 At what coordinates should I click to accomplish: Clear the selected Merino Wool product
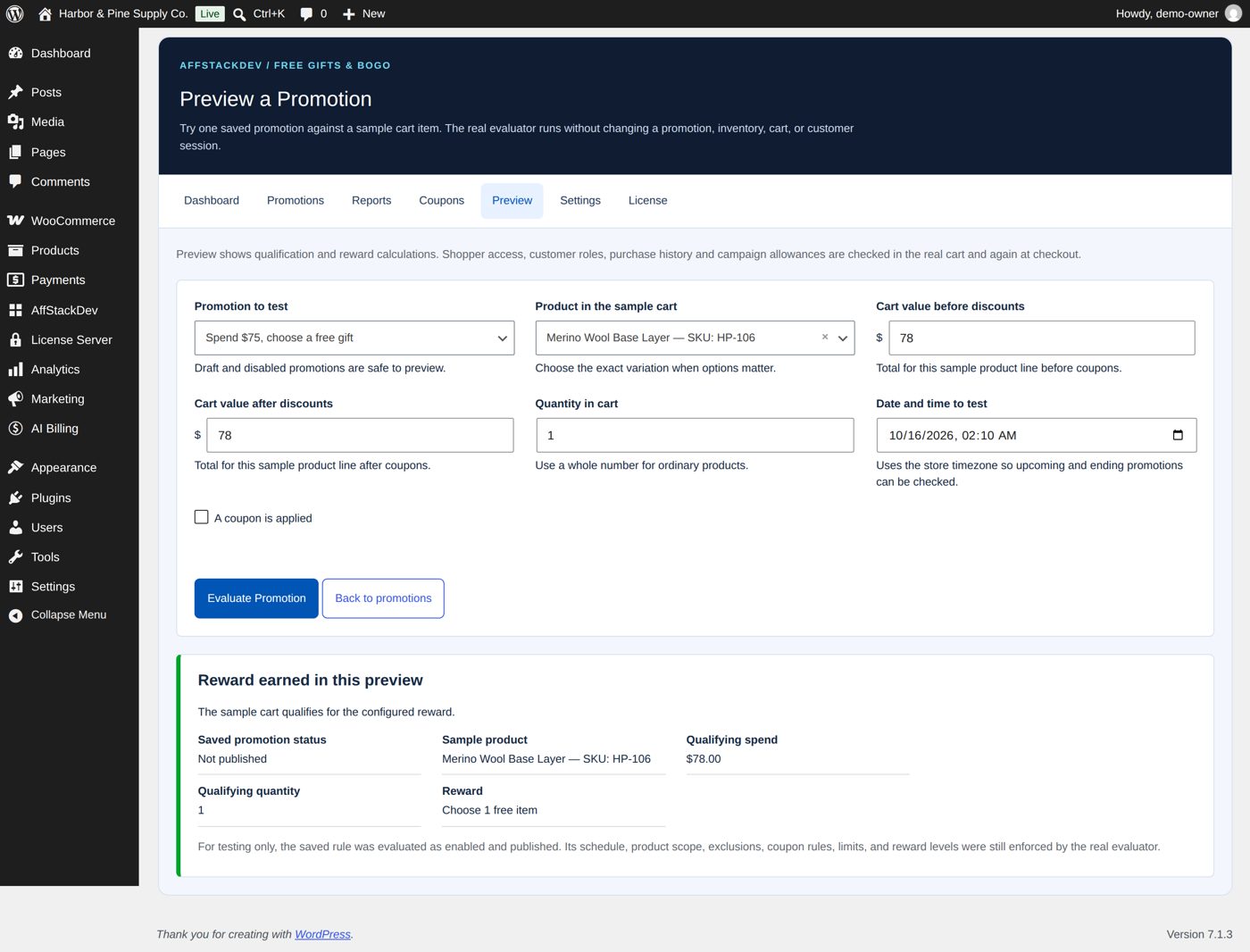tap(825, 337)
